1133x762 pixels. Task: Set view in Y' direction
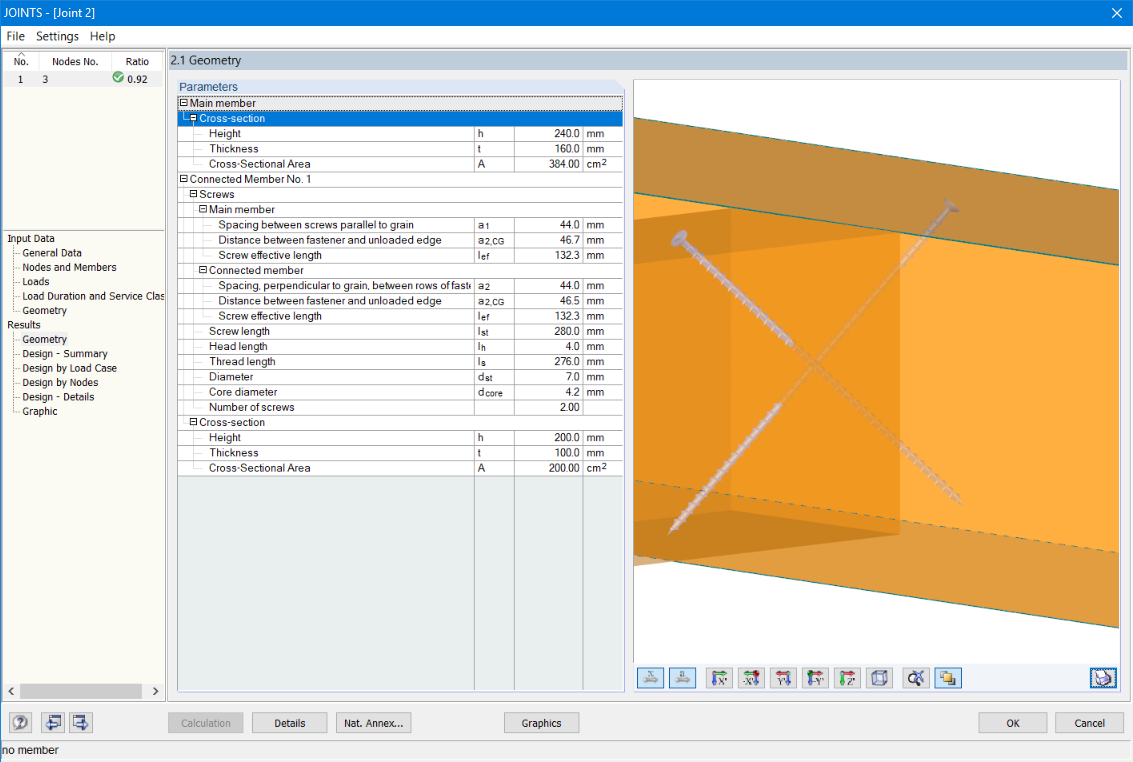click(783, 678)
